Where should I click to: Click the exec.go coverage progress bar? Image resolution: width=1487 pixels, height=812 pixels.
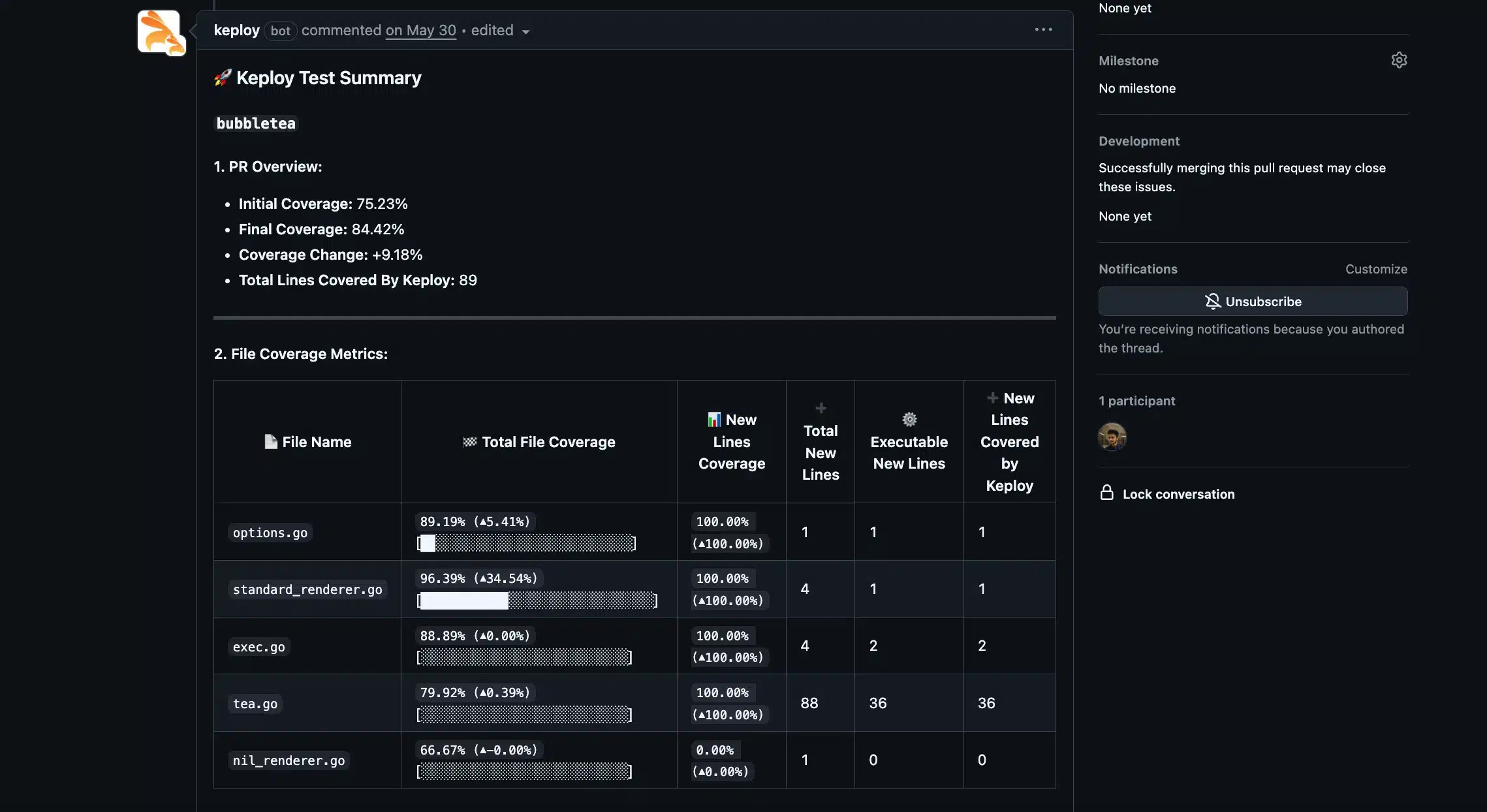click(x=524, y=657)
